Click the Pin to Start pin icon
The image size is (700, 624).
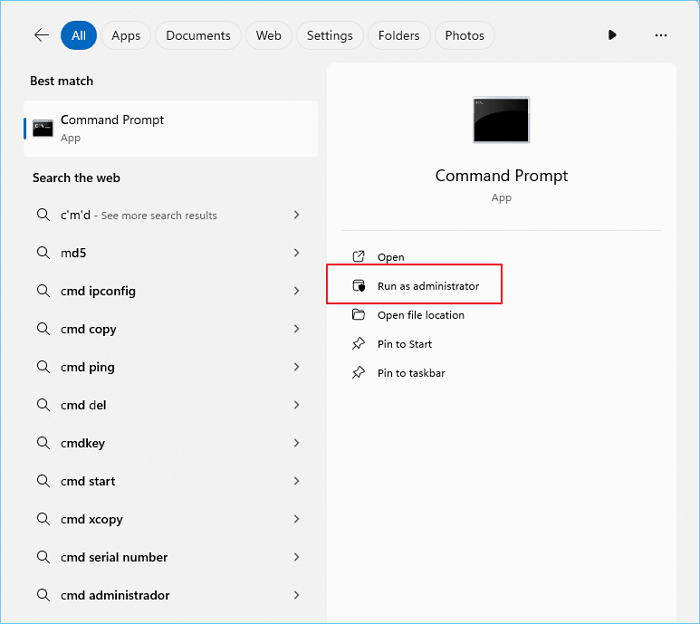[x=359, y=344]
